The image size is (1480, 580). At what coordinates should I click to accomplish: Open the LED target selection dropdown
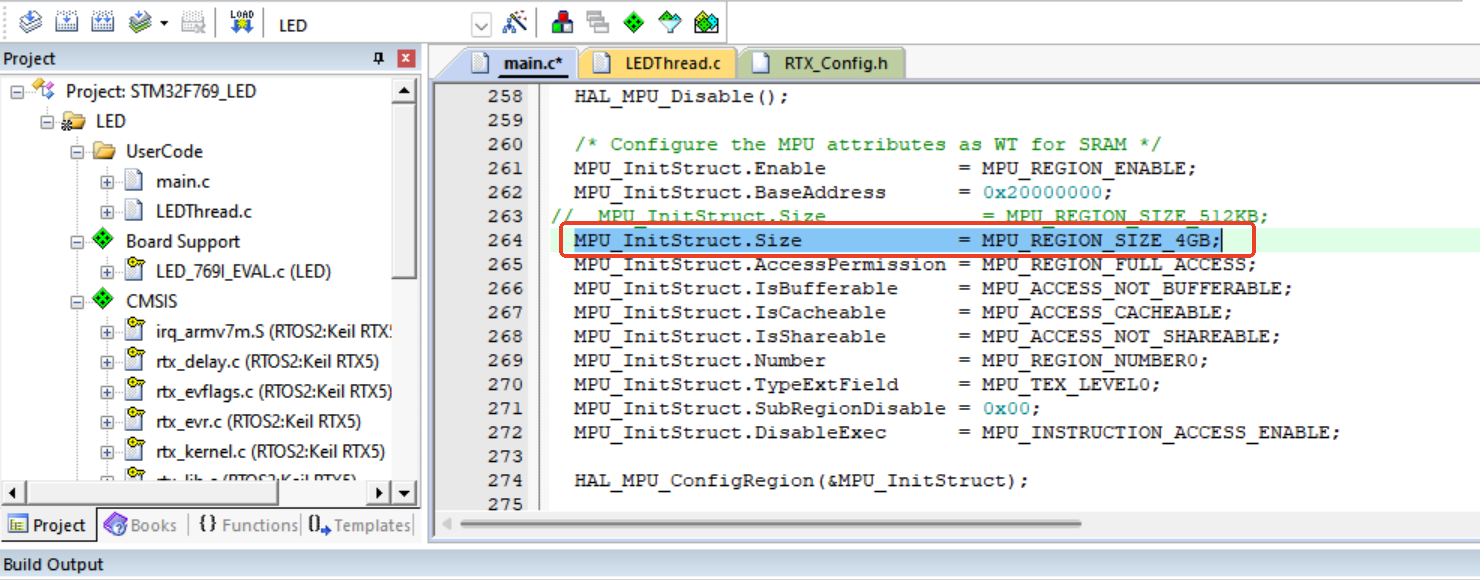[x=481, y=25]
